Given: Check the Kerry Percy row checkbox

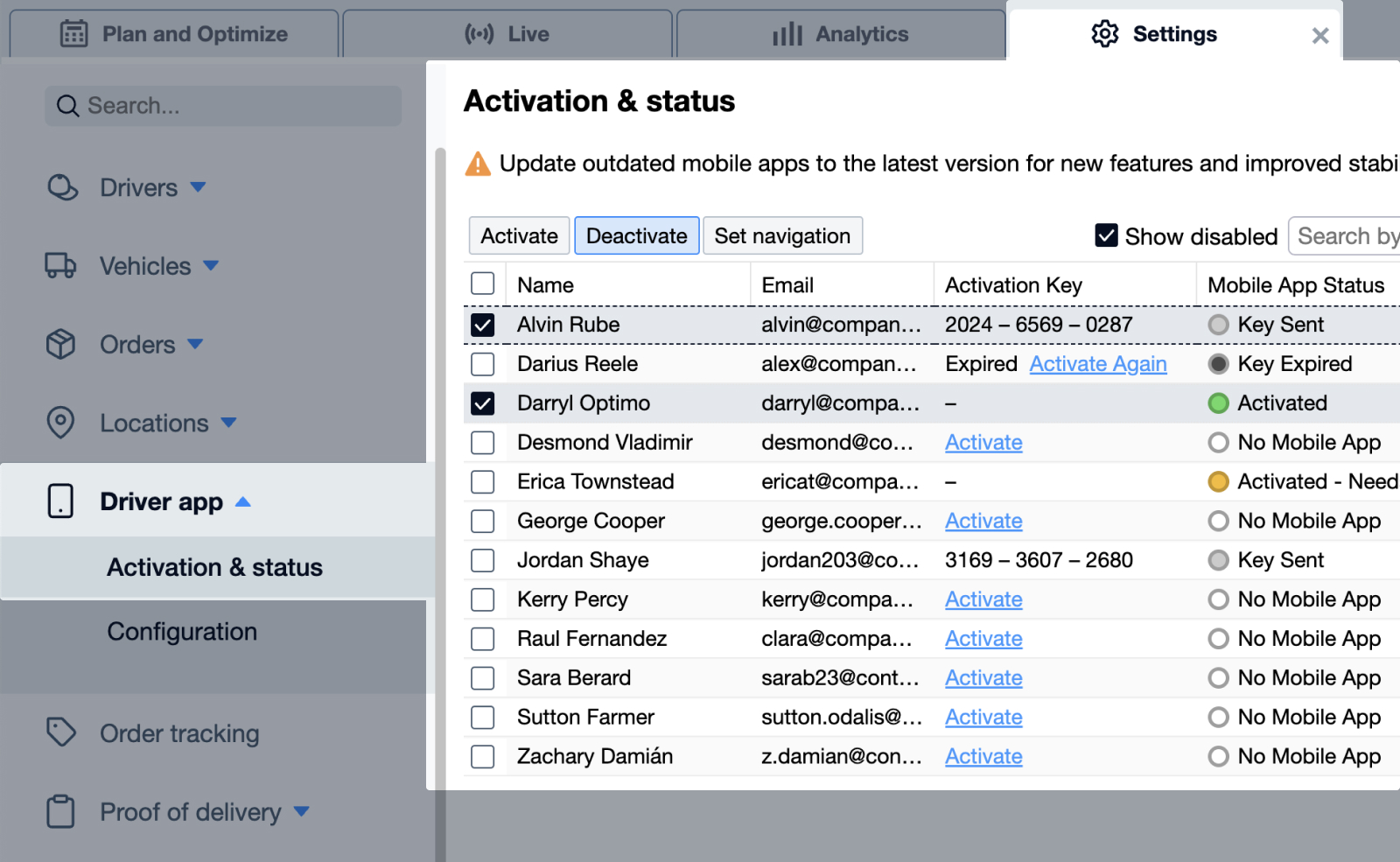Looking at the screenshot, I should (x=483, y=599).
